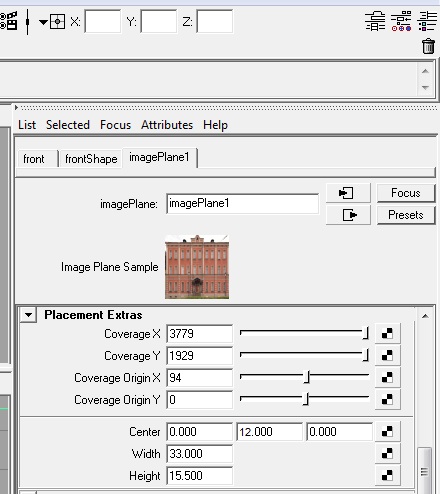Click the Coverage Y map connection icon
This screenshot has width=440, height=494.
click(x=387, y=355)
